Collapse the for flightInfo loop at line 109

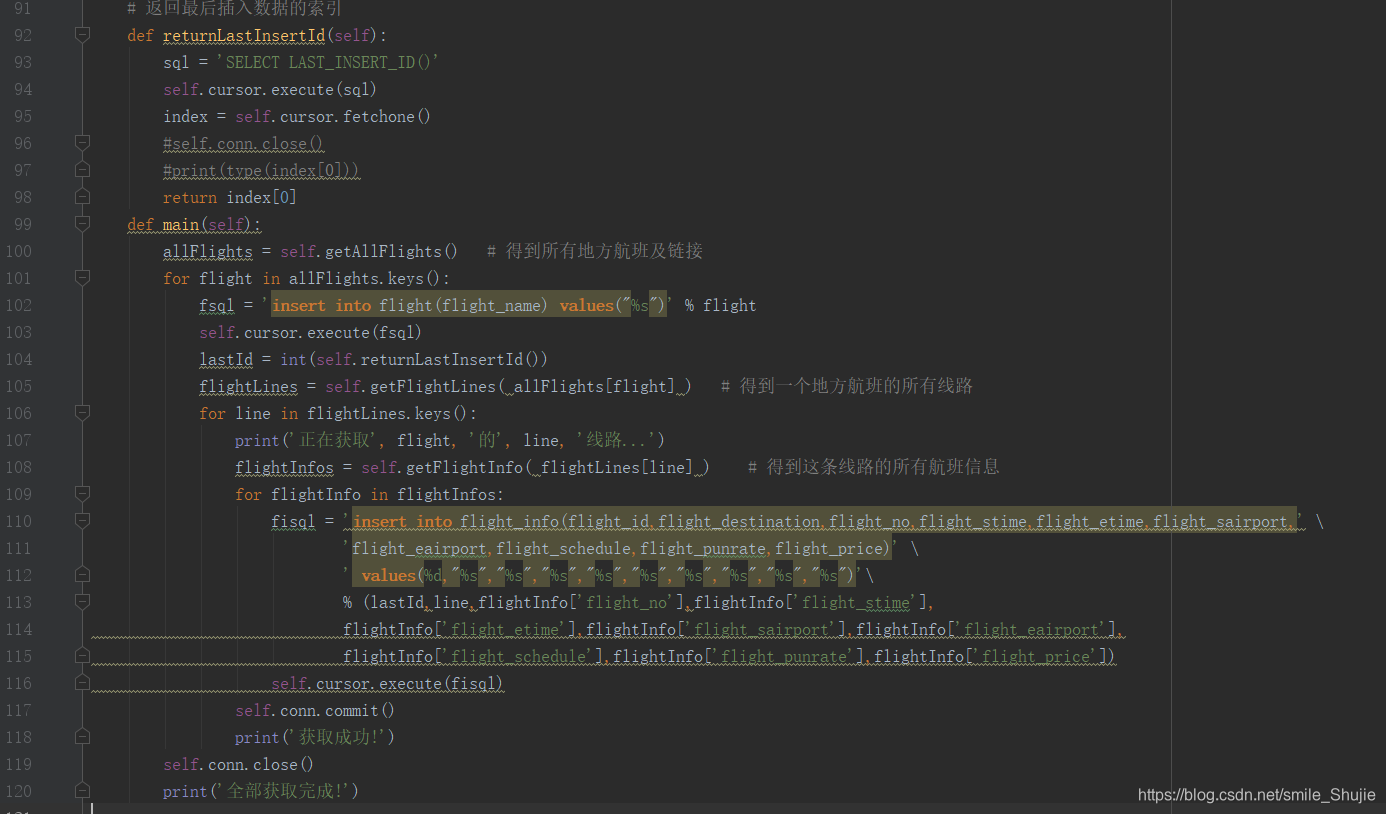[82, 494]
